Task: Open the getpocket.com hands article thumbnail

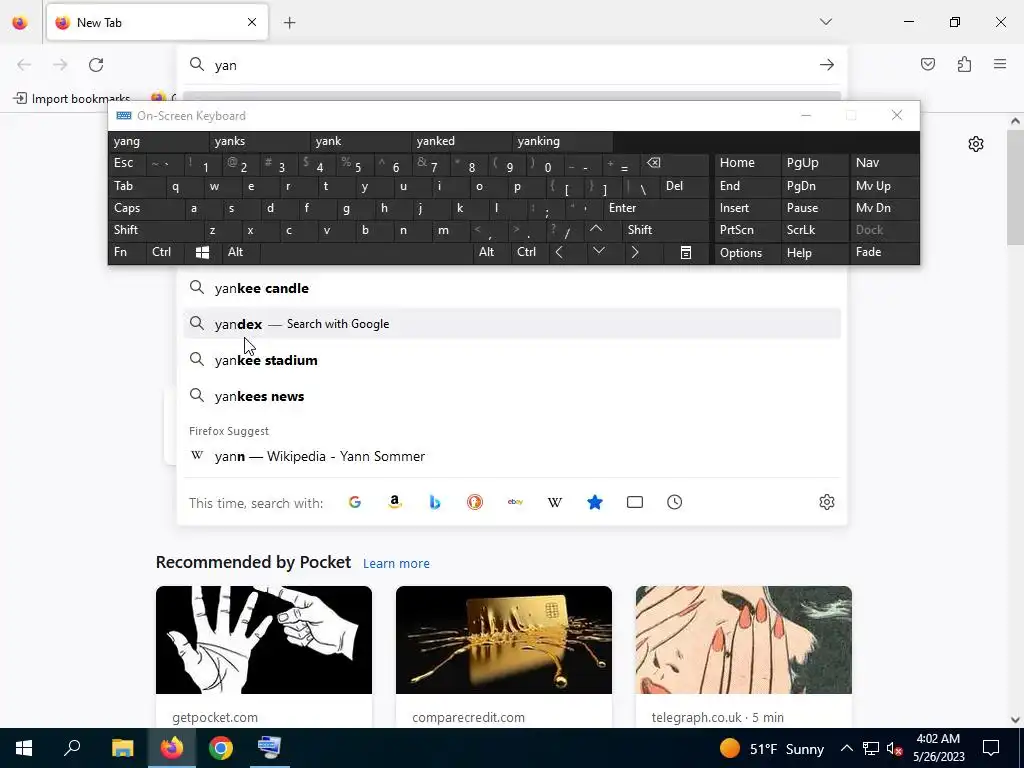Action: tap(264, 640)
